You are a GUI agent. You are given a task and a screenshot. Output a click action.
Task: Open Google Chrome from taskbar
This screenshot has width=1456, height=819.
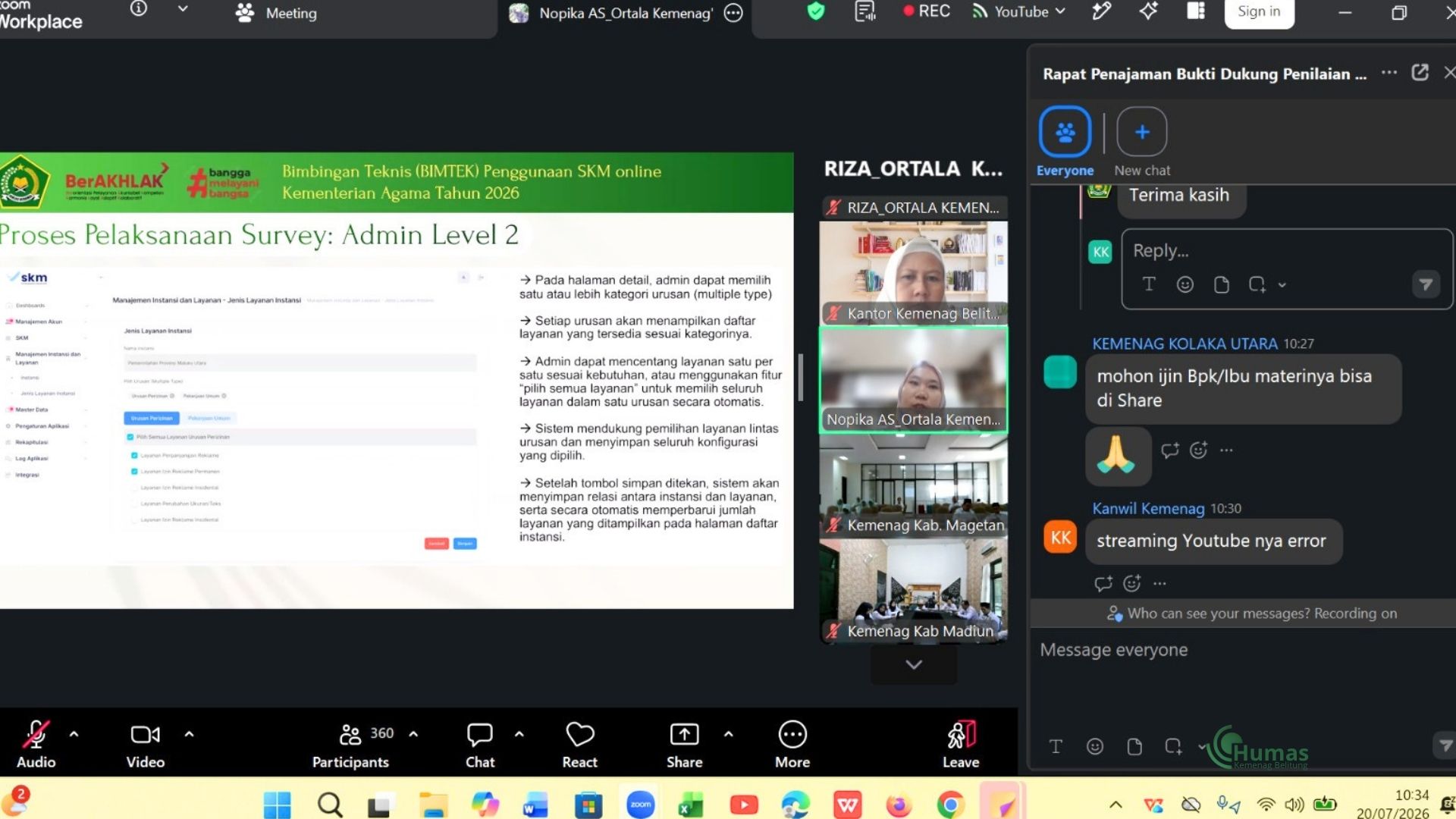[950, 805]
